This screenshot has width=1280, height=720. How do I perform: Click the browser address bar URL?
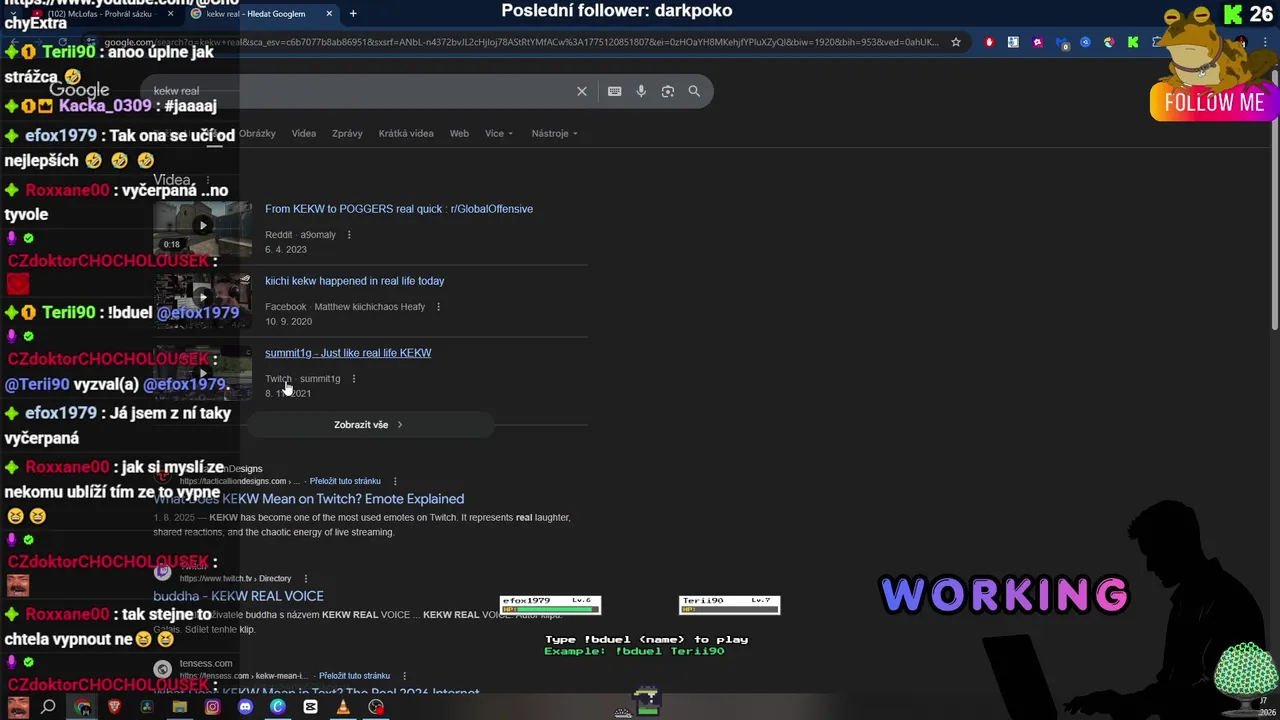tap(520, 42)
